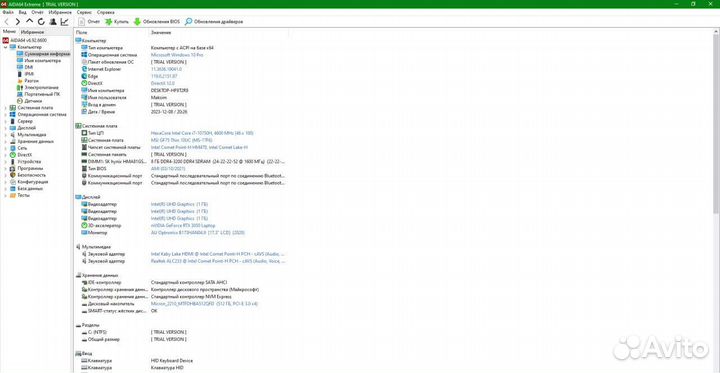Go forward with the right arrow icon
This screenshot has height=373, width=720.
coord(18,22)
